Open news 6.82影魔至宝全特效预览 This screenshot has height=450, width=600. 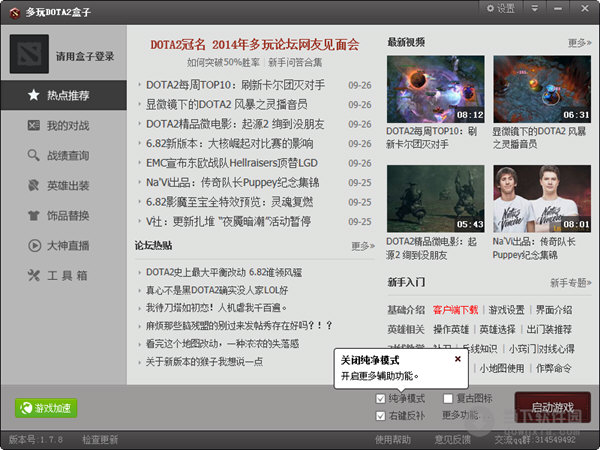229,202
